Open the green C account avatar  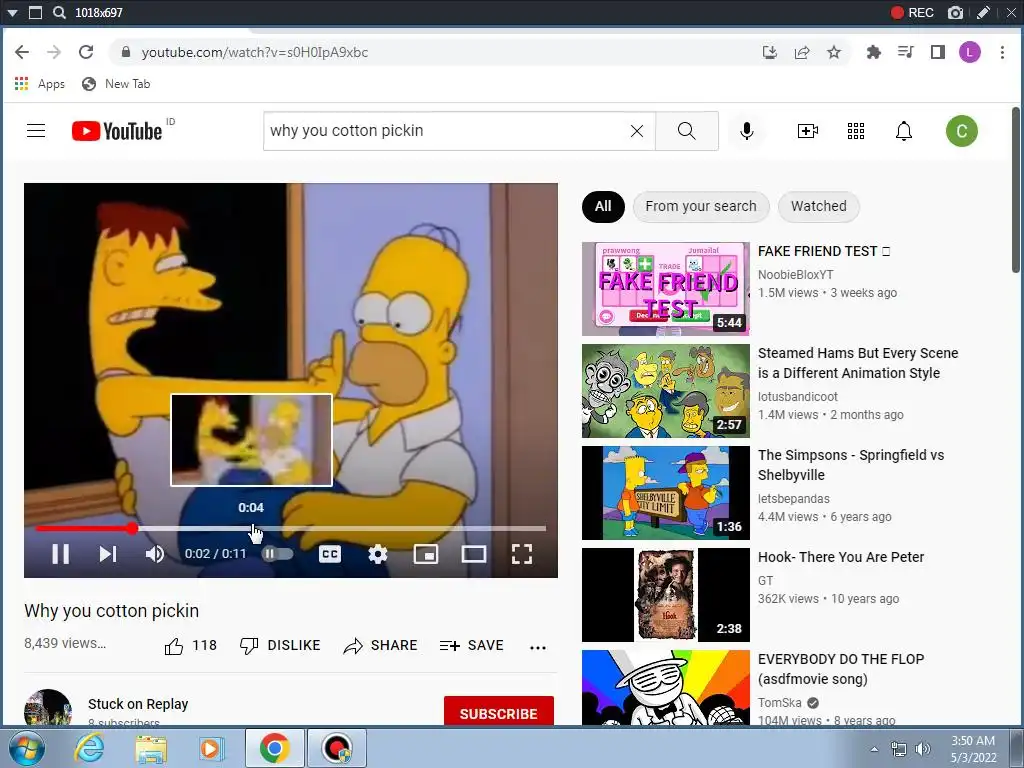(x=961, y=131)
